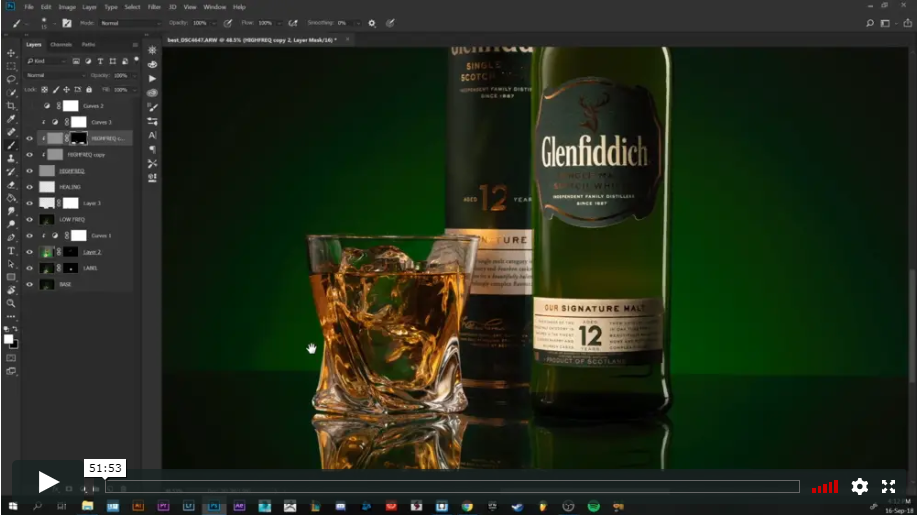Select the Rectangle shape tool

click(11, 277)
